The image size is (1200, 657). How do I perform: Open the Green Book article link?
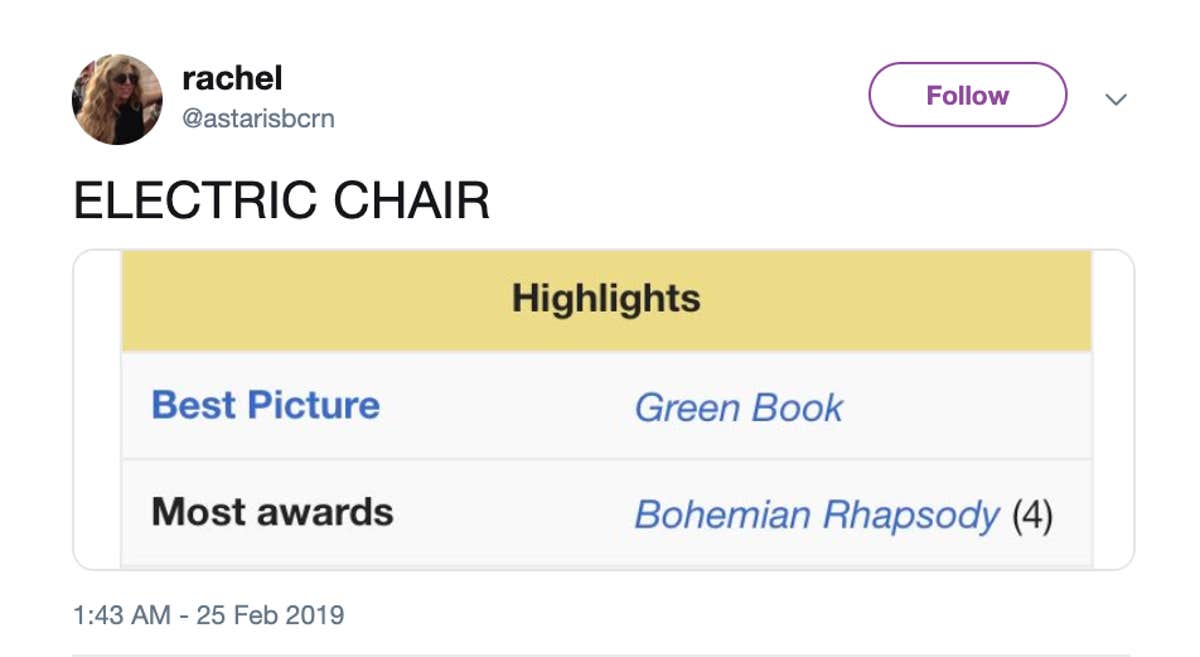pyautogui.click(x=737, y=406)
